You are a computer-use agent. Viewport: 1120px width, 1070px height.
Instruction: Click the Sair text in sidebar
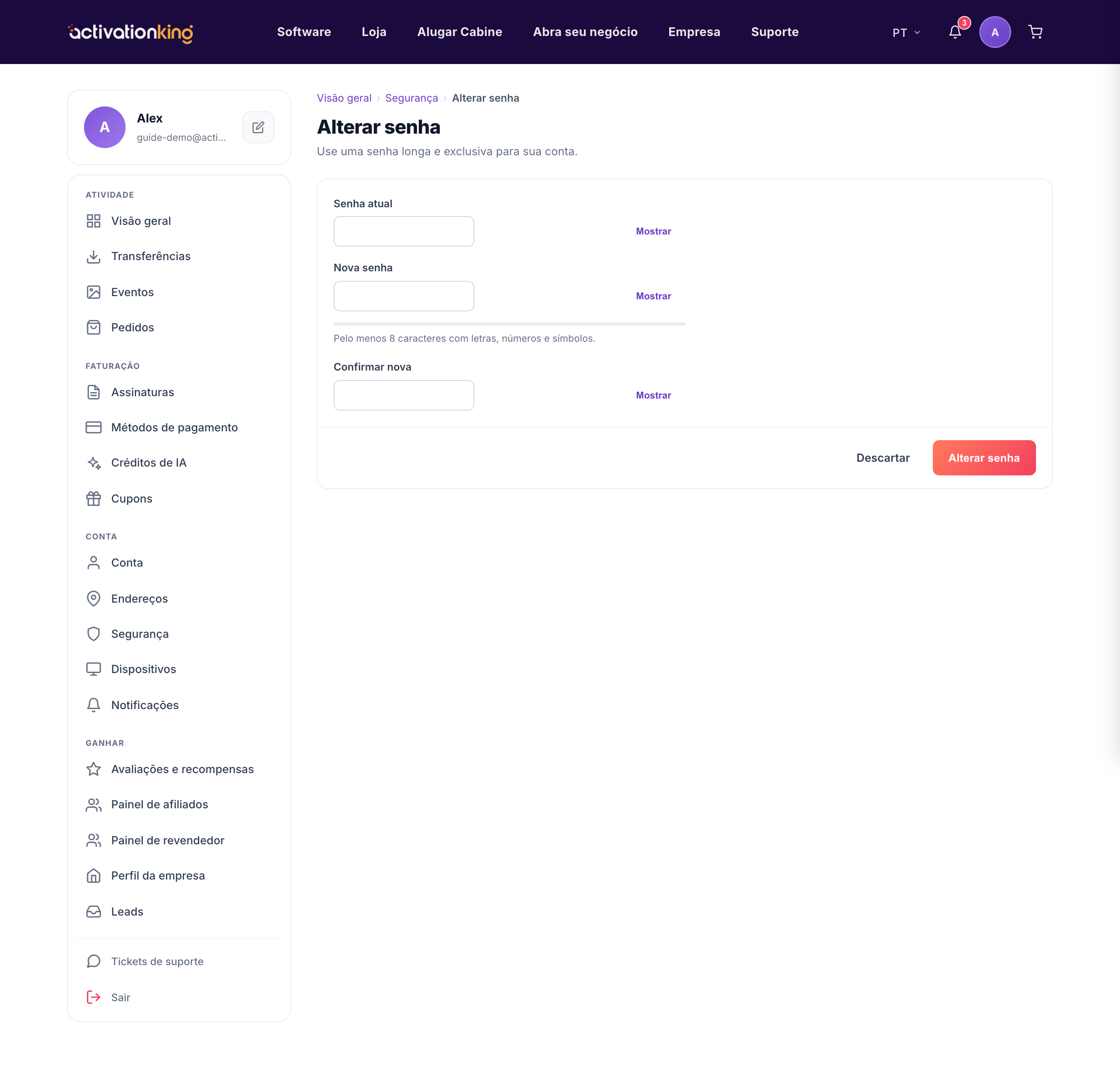coord(120,998)
